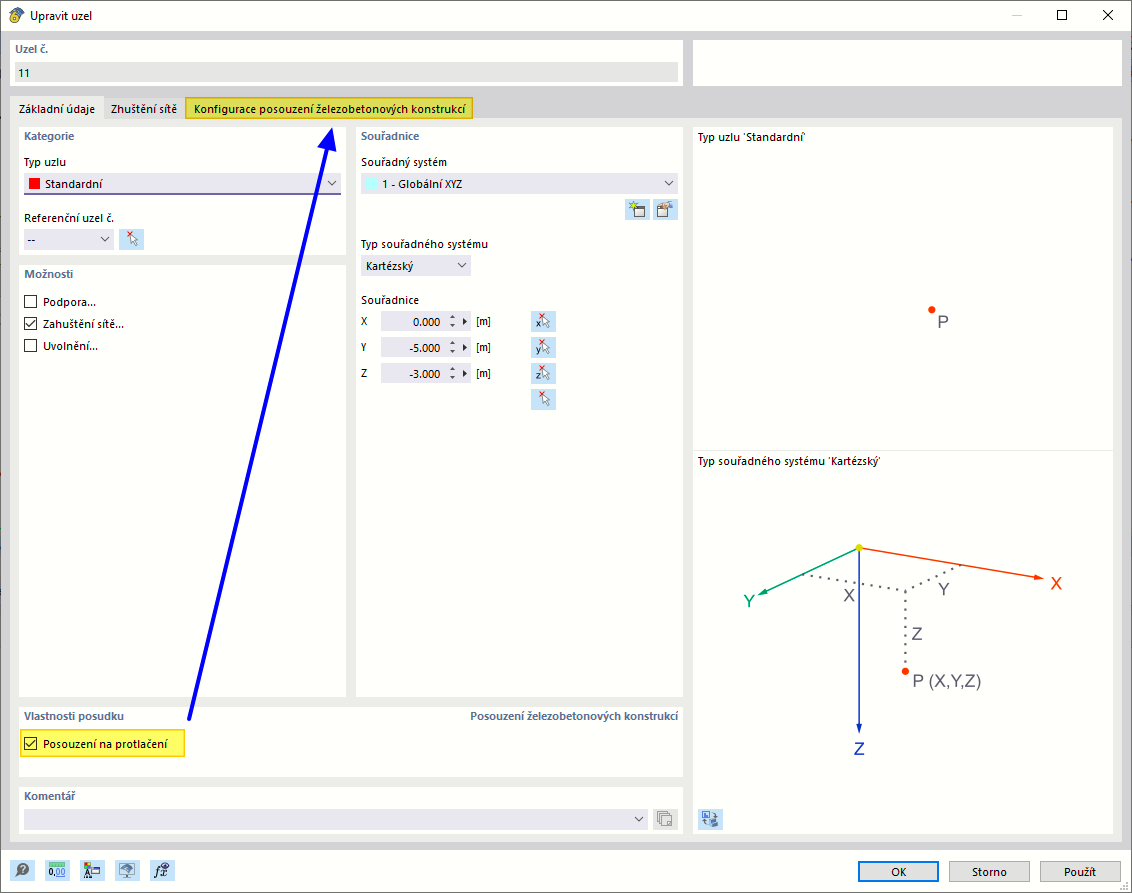Click the app icon in the title bar
1132x893 pixels.
click(x=16, y=15)
